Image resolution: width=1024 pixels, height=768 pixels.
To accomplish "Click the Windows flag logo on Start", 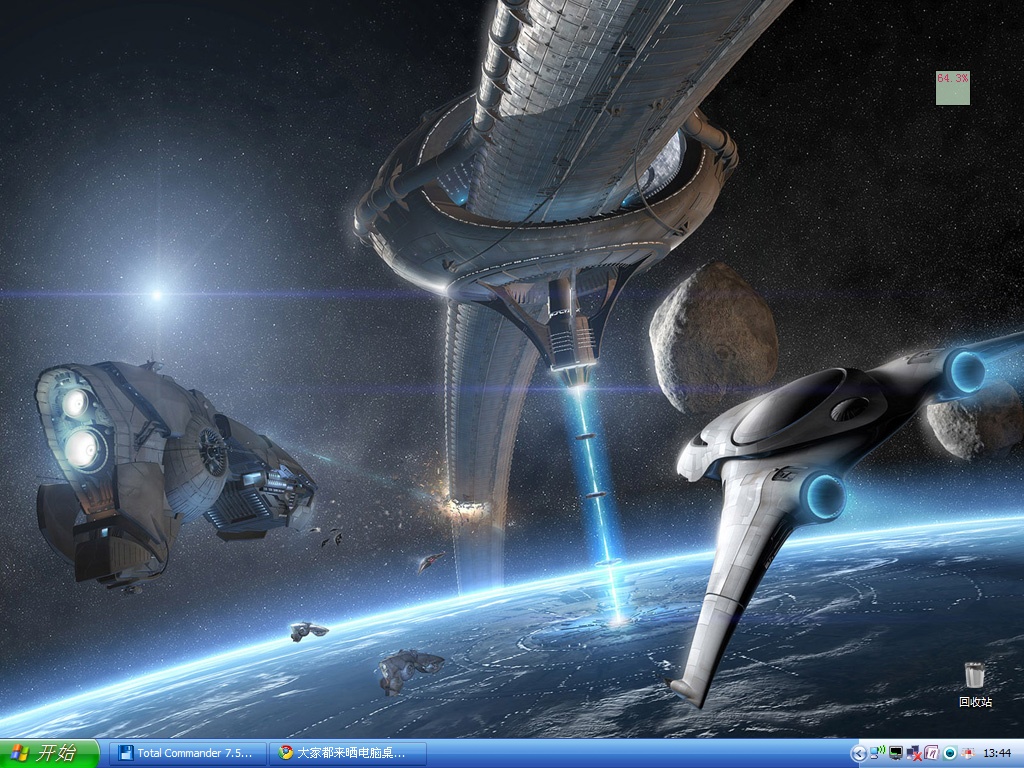I will click(20, 753).
